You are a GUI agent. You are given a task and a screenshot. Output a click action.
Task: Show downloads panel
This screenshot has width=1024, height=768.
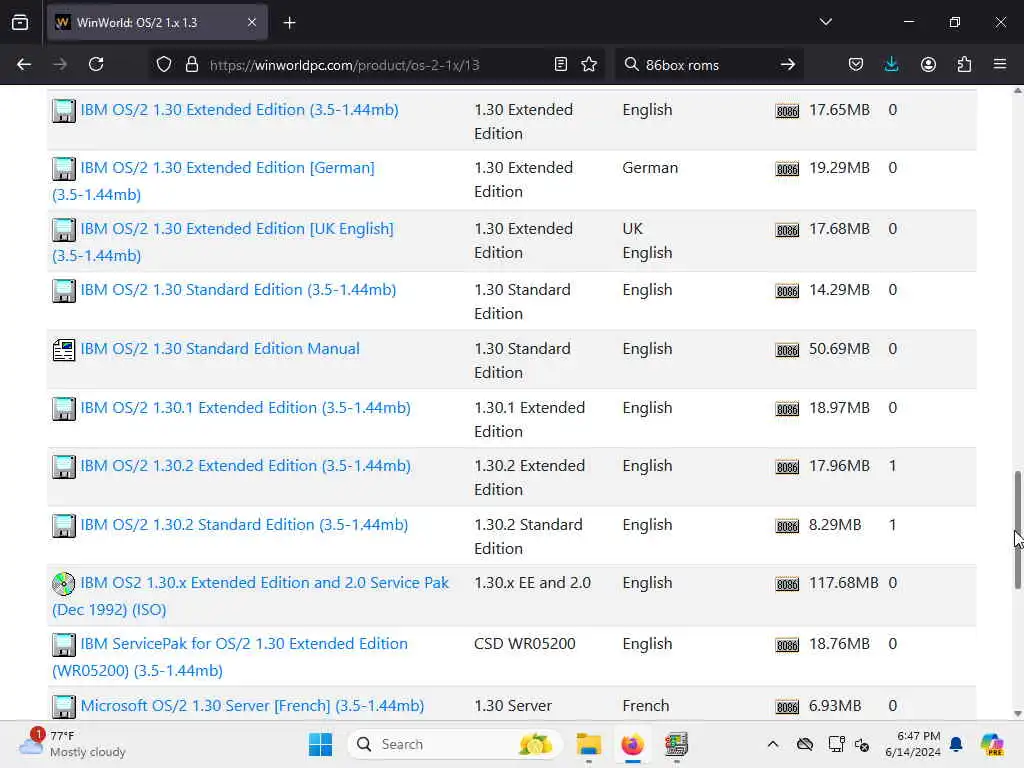(x=891, y=64)
